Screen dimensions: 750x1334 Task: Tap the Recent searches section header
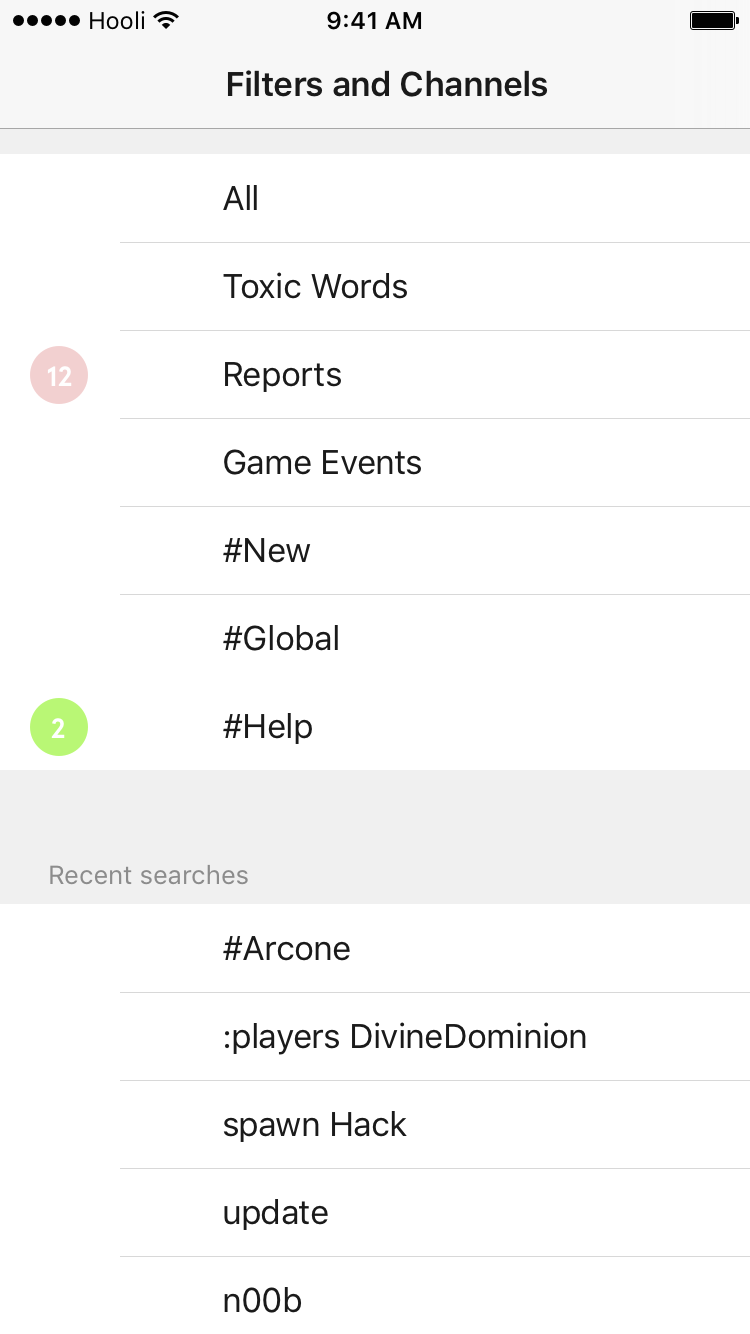(x=148, y=875)
